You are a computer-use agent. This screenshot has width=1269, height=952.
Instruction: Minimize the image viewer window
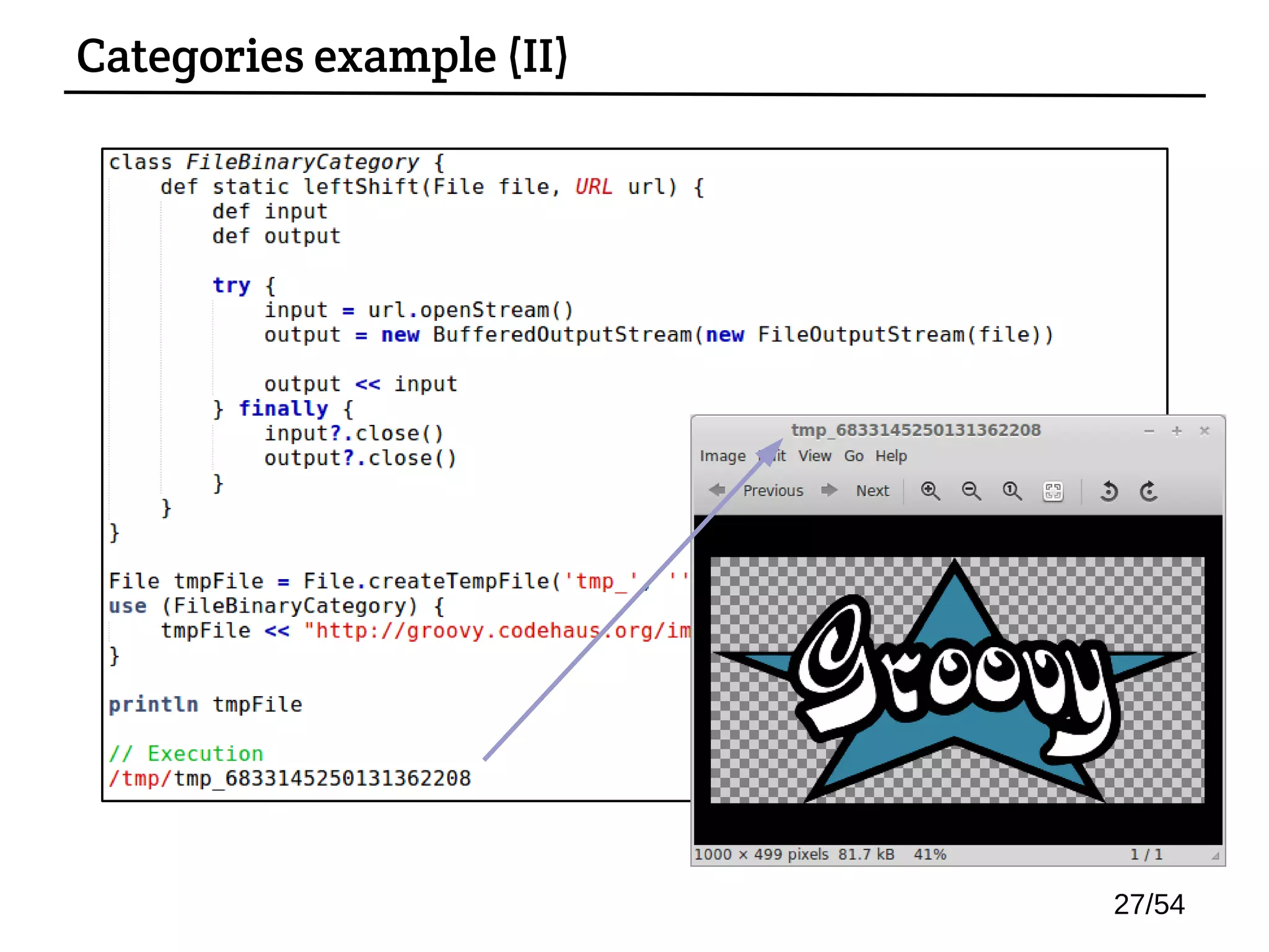1149,431
